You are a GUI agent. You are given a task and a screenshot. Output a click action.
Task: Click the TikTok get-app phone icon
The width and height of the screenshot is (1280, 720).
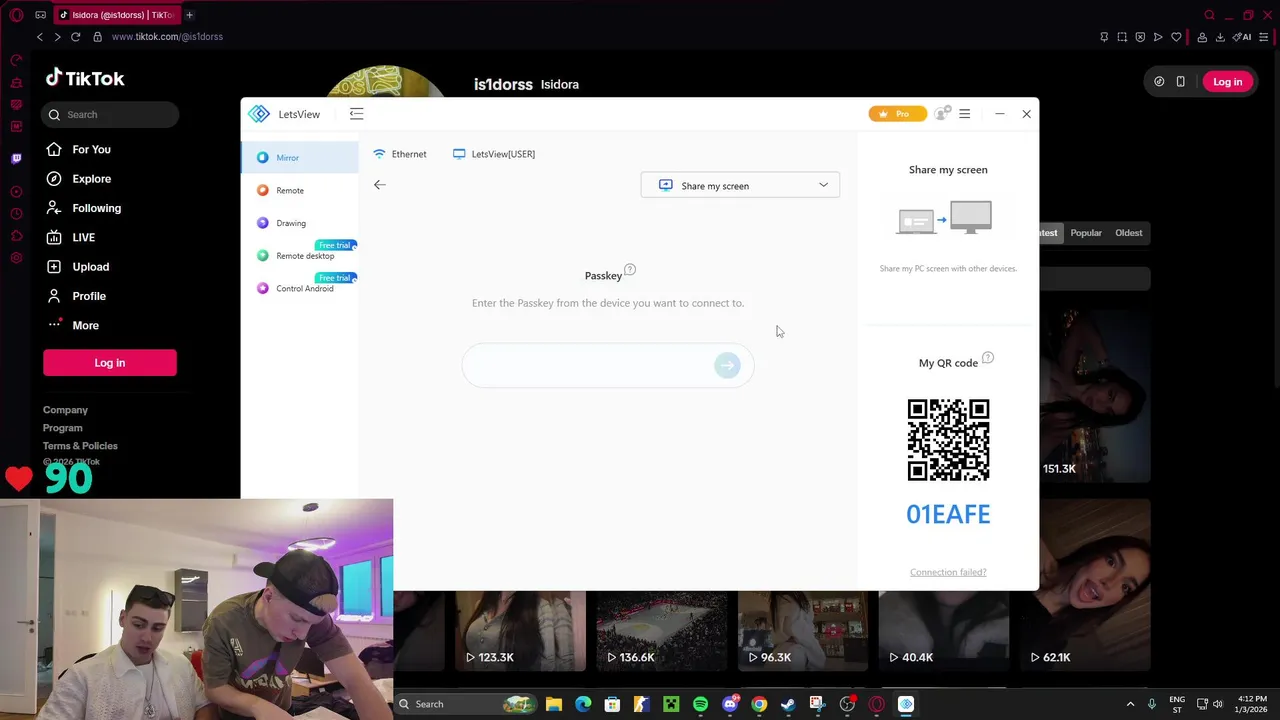pyautogui.click(x=1180, y=82)
